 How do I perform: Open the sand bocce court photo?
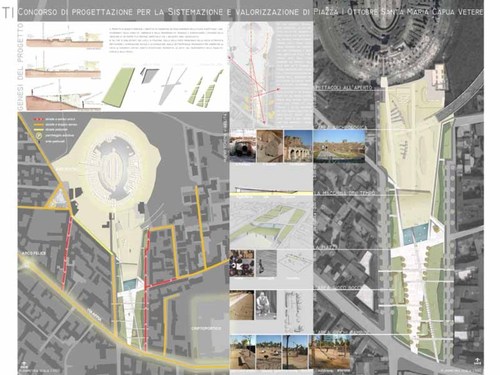click(x=242, y=305)
